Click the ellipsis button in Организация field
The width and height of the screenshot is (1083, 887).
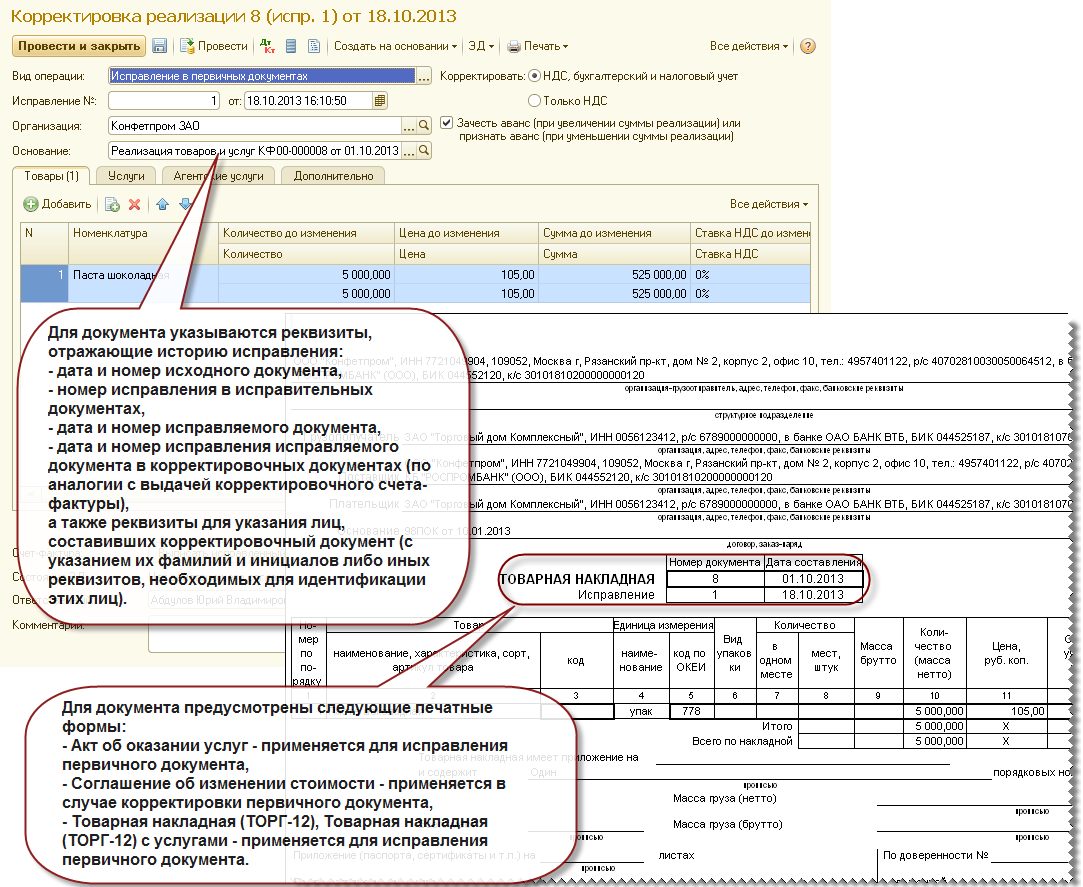[410, 126]
